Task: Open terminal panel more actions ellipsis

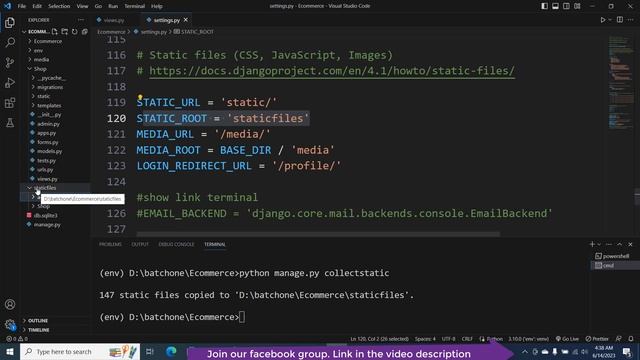Action: click(609, 244)
